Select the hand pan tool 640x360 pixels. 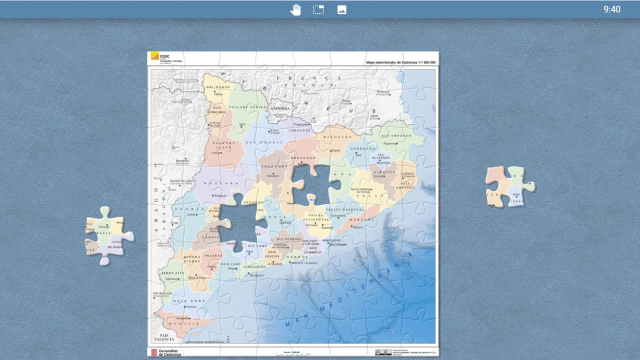tap(296, 10)
